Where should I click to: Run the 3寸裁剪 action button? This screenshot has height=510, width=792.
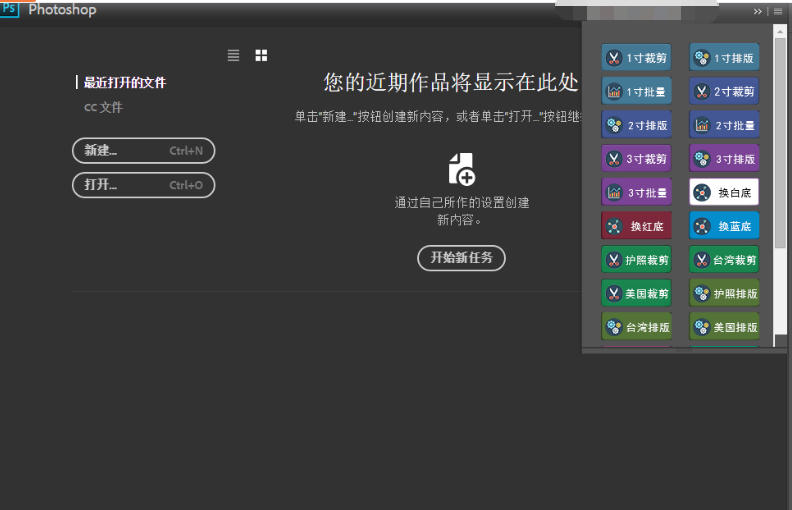(636, 159)
